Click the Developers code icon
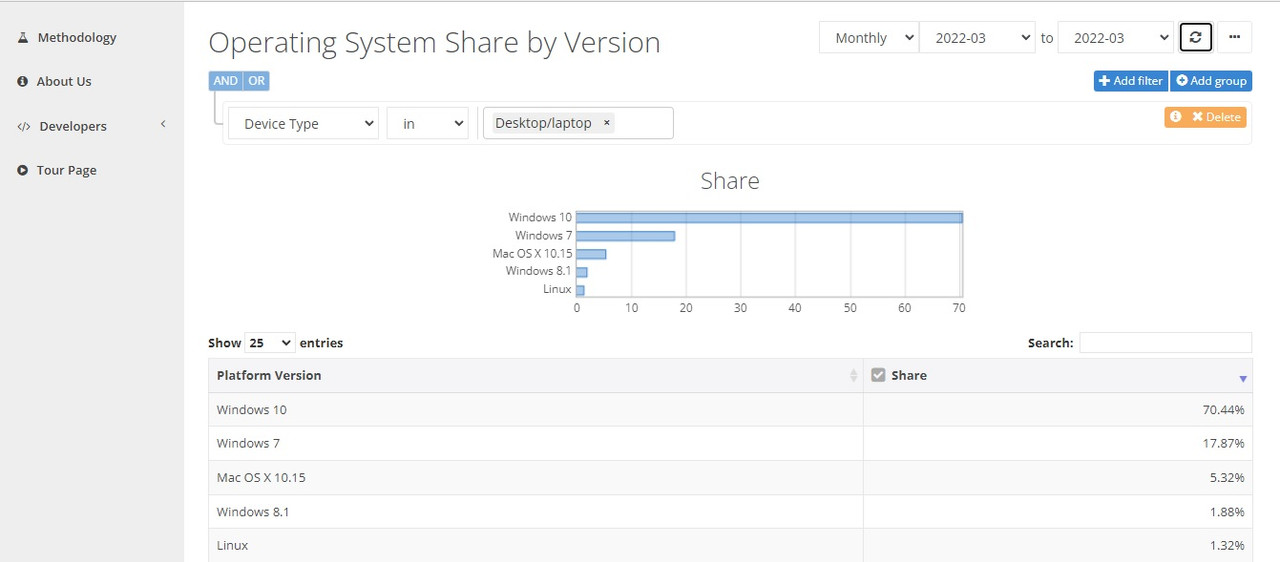This screenshot has height=562, width=1280. click(24, 126)
